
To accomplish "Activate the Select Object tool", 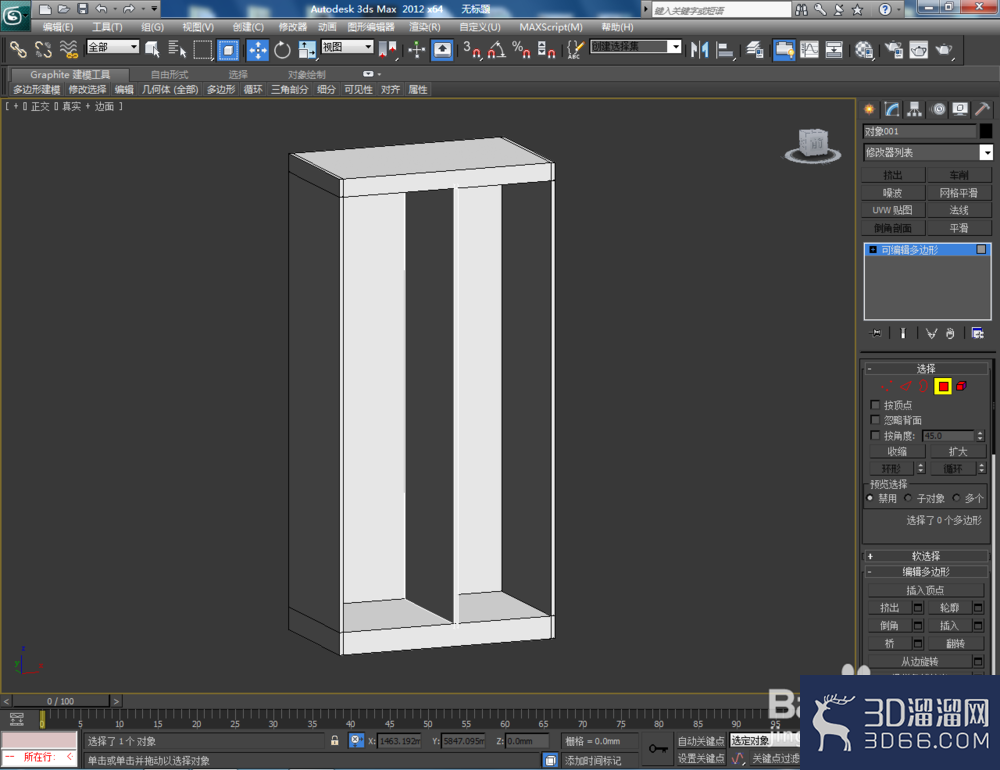I will [x=152, y=49].
